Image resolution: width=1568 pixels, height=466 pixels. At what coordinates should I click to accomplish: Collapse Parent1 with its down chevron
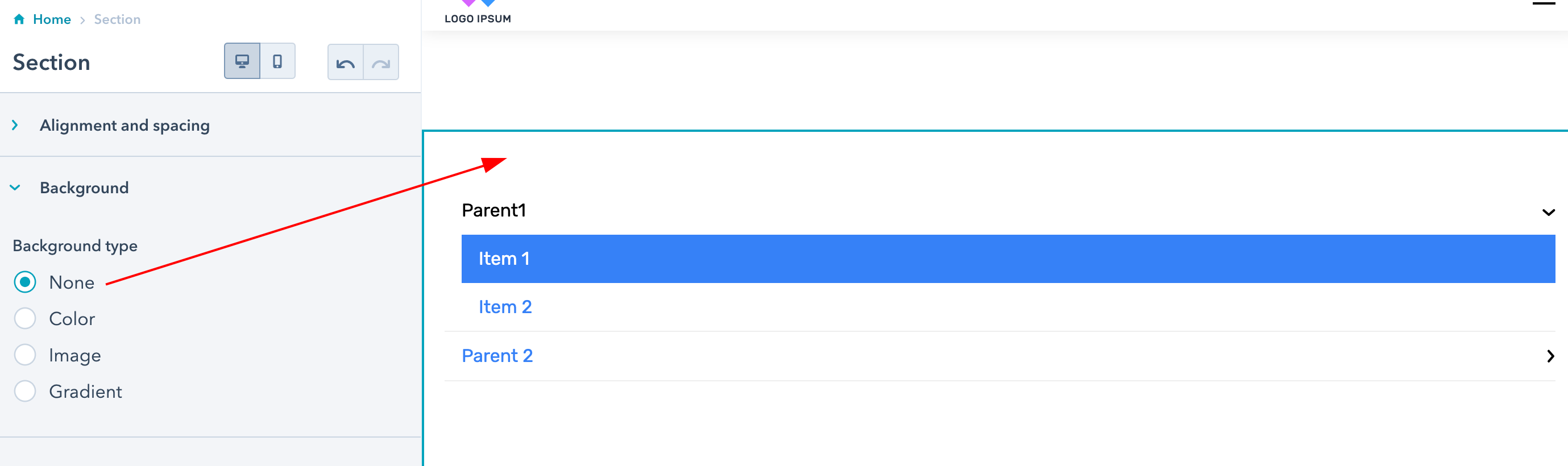pyautogui.click(x=1549, y=213)
